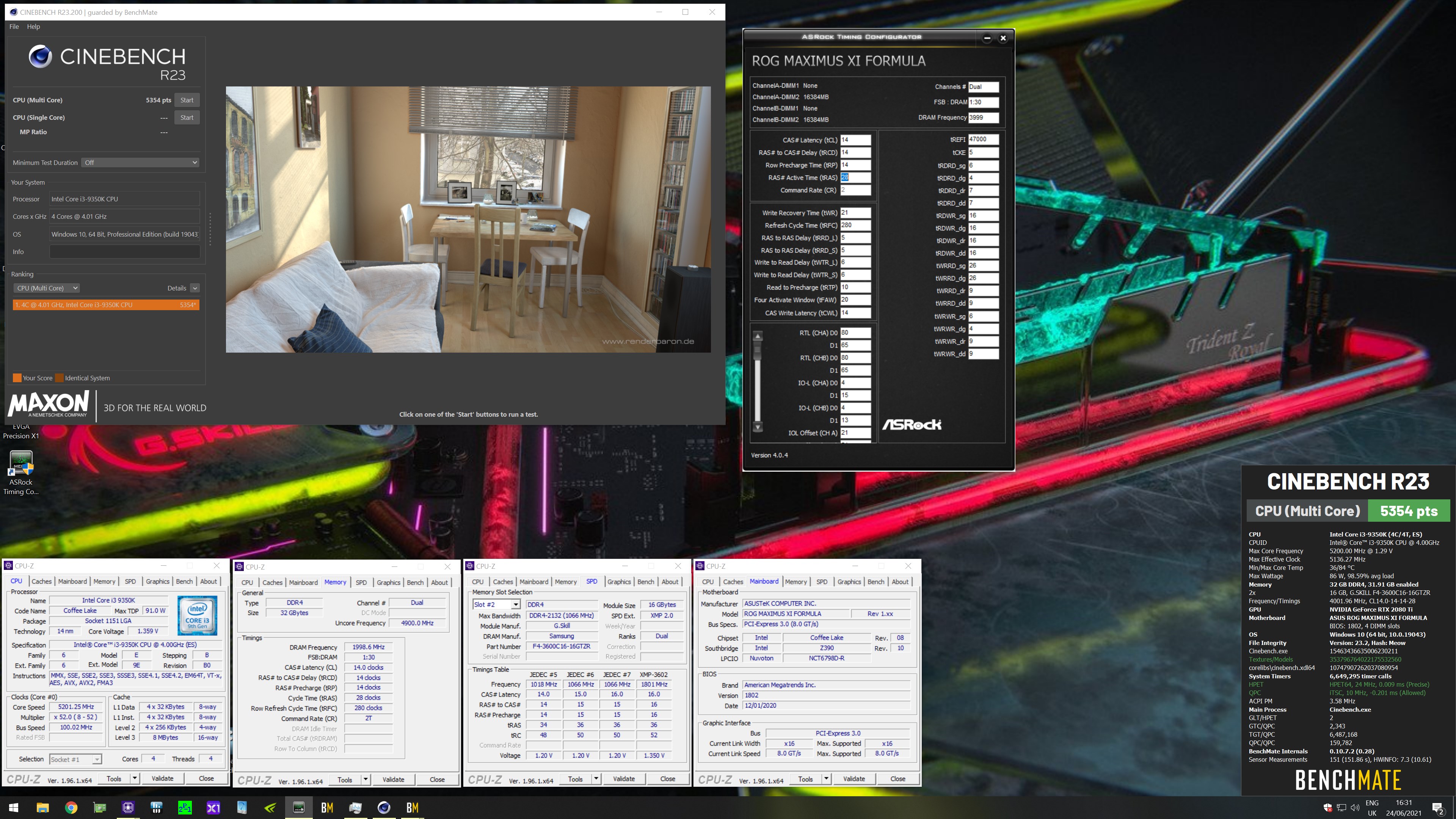This screenshot has width=1456, height=819.
Task: Open the volume speaker tray icon
Action: click(x=1355, y=807)
